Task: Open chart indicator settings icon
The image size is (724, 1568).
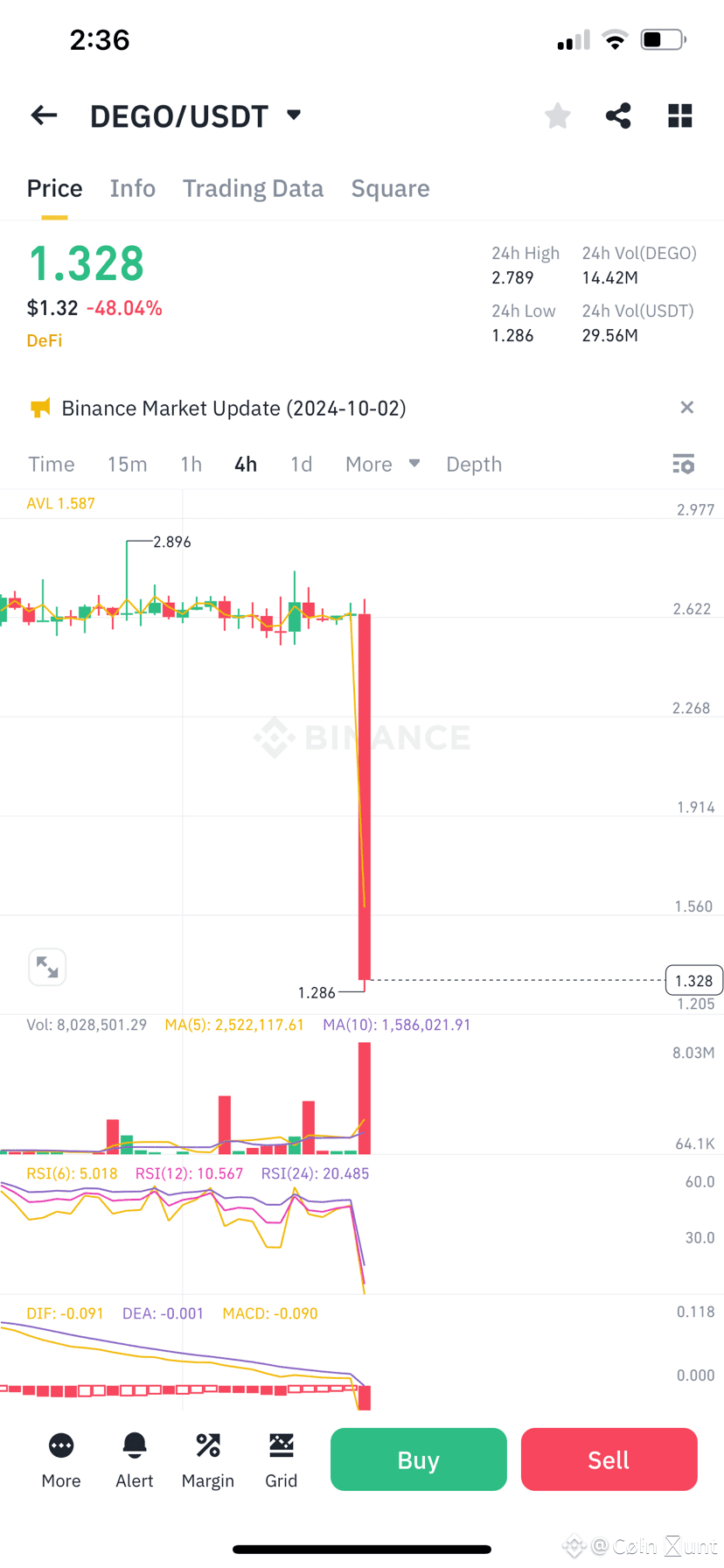Action: 684,464
